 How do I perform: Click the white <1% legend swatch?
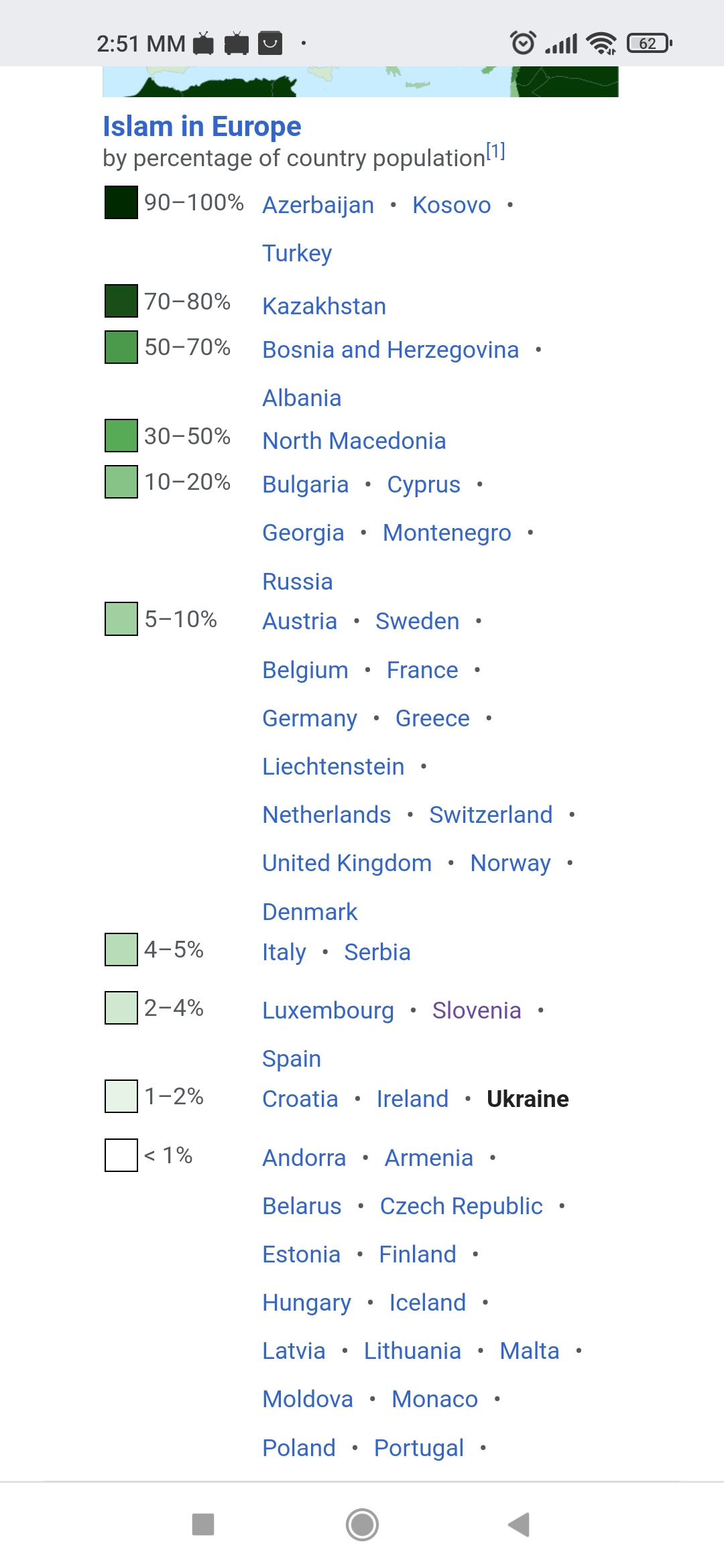[121, 1154]
